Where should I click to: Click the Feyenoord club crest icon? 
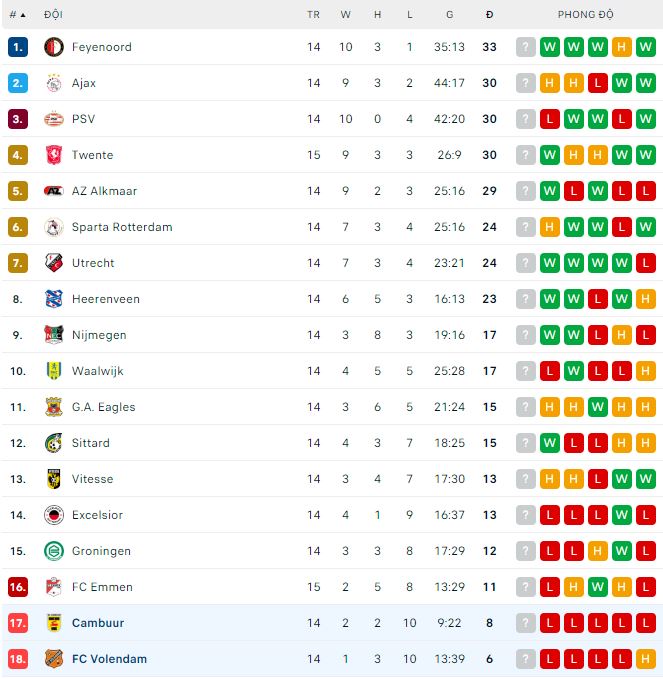coord(54,47)
